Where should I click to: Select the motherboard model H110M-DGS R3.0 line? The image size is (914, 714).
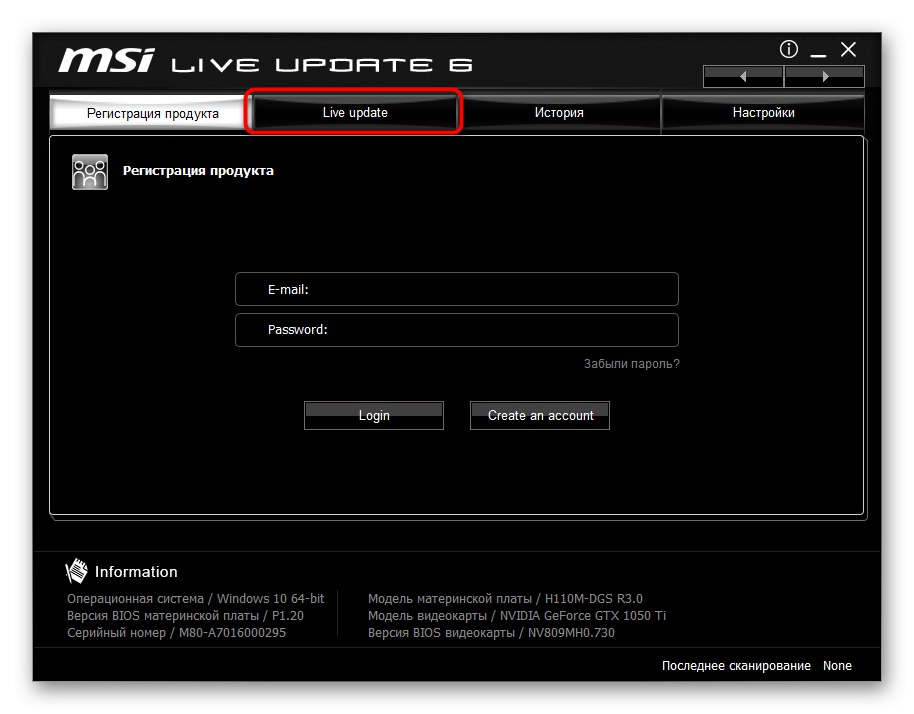point(505,599)
